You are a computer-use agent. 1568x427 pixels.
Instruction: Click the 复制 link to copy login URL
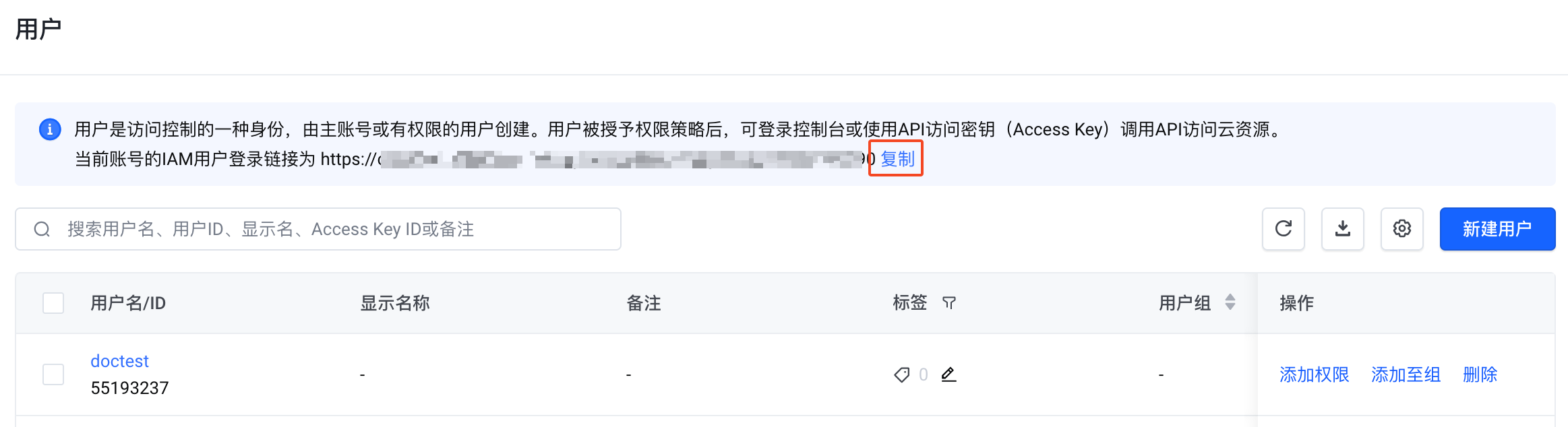click(x=897, y=159)
